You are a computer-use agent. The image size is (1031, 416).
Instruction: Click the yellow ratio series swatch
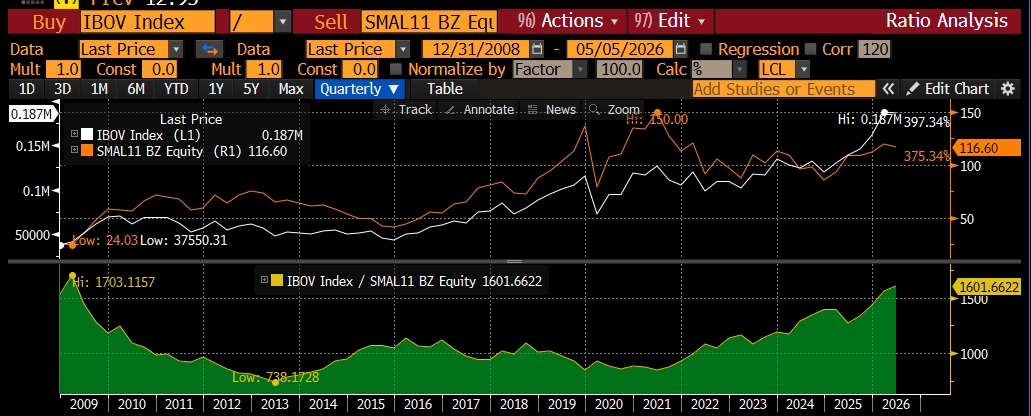(277, 281)
